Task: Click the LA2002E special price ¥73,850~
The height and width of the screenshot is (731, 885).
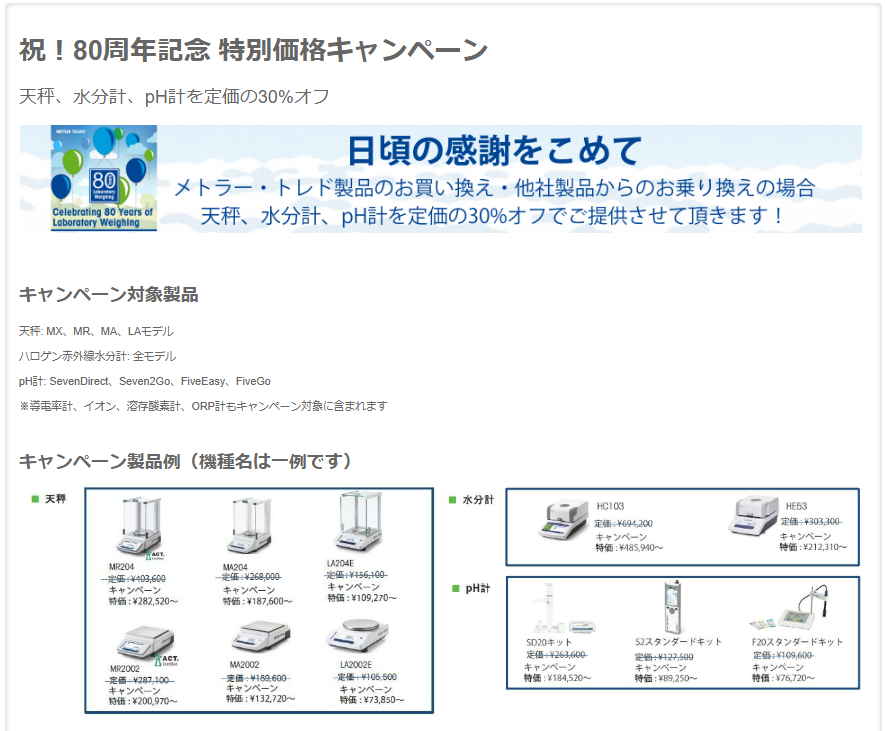Action: [371, 700]
